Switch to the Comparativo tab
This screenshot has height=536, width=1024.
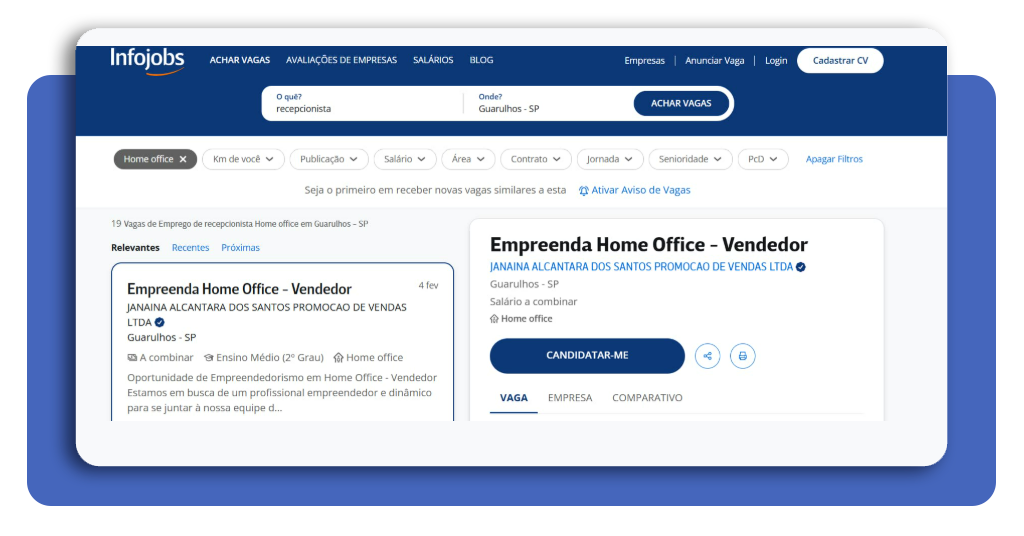click(x=647, y=398)
